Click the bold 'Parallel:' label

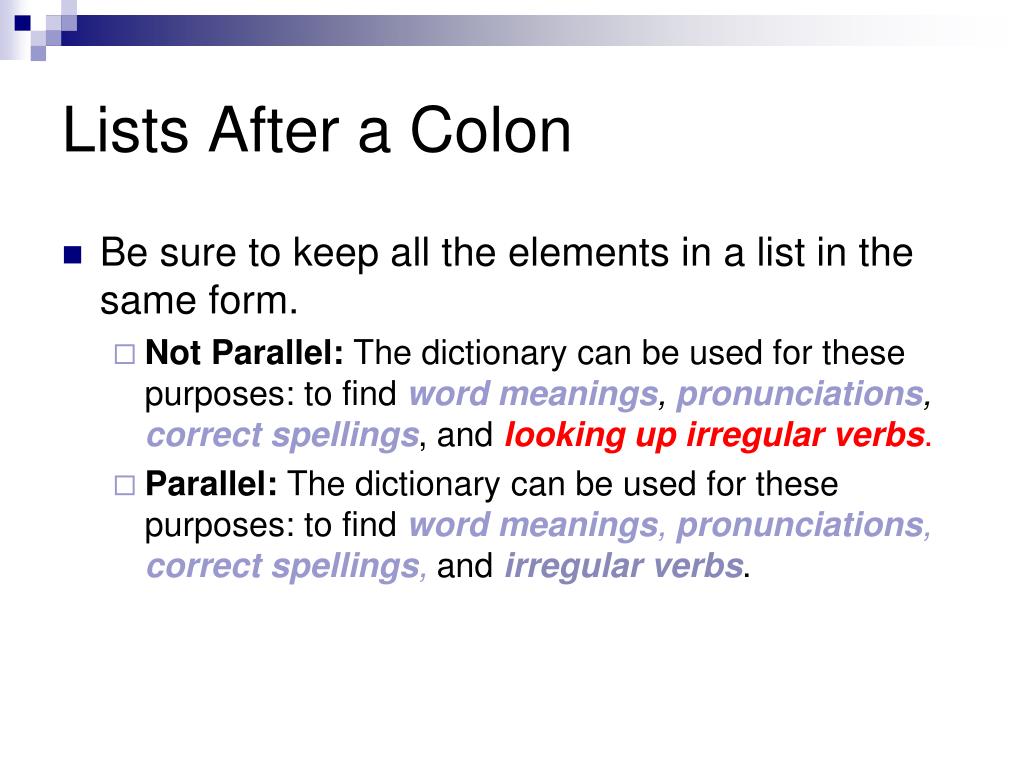(x=211, y=484)
